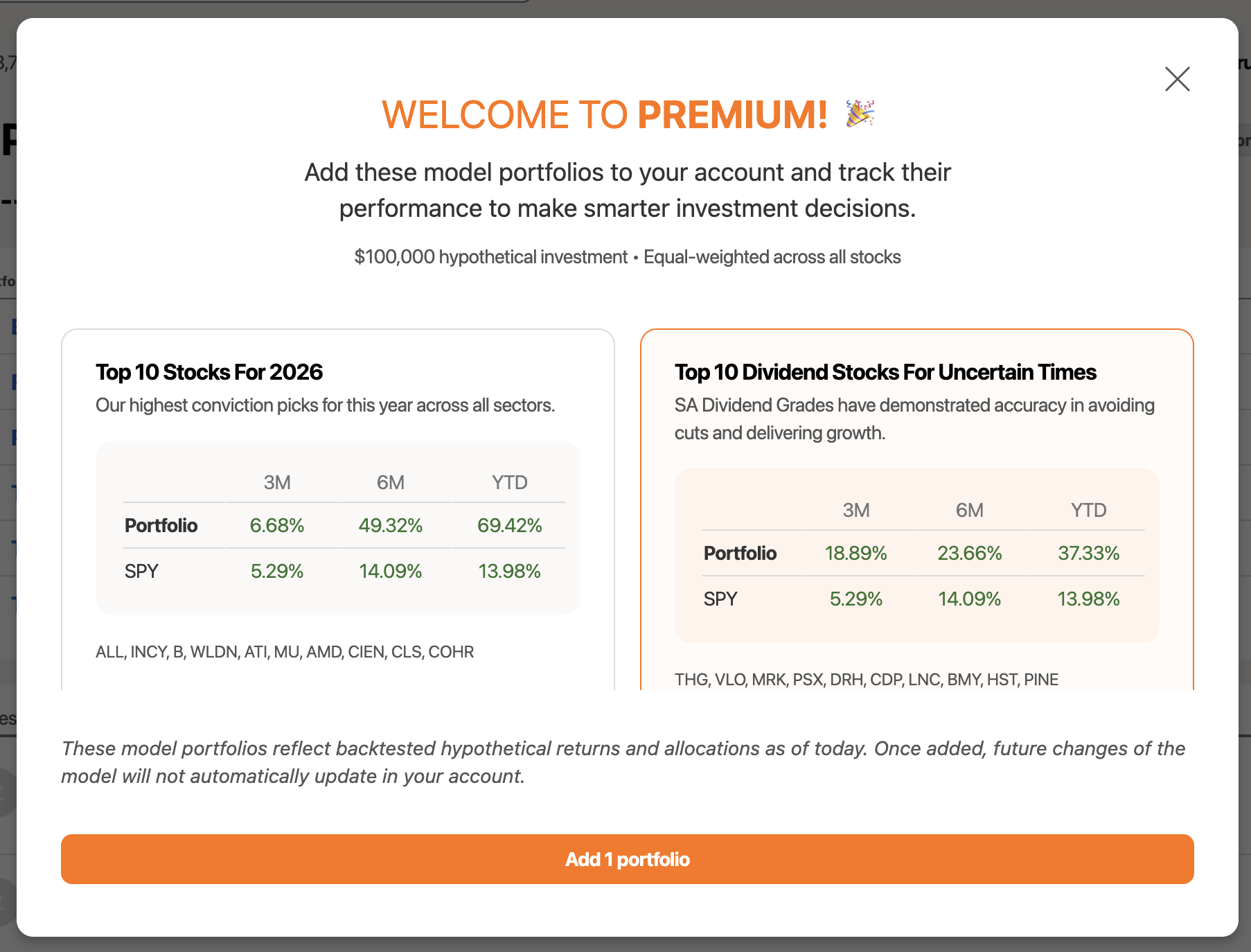1251x952 pixels.
Task: Click the SPY row in dividend stocks table
Action: tap(923, 599)
